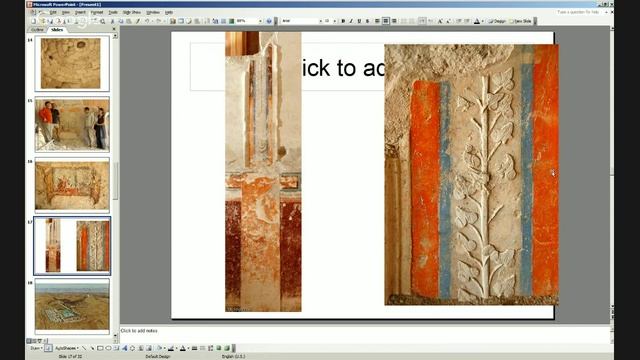The height and width of the screenshot is (360, 640).
Task: Open the formatting toolbar Font Color dropdown arrow
Action: pyautogui.click(x=482, y=21)
